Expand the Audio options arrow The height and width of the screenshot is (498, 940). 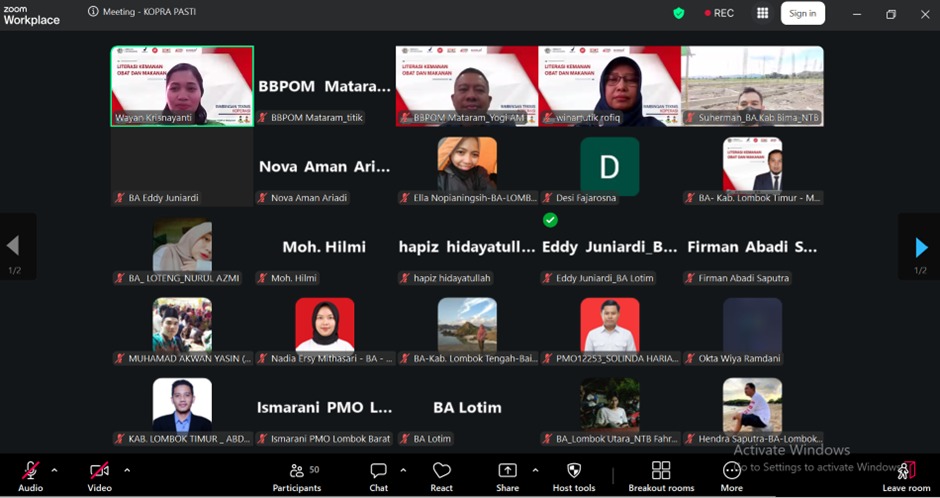tap(55, 470)
